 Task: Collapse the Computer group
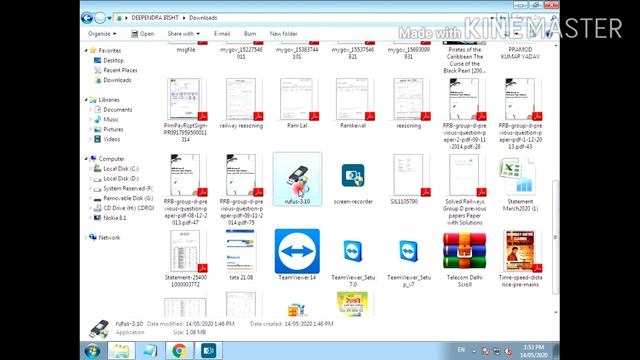pyautogui.click(x=86, y=159)
